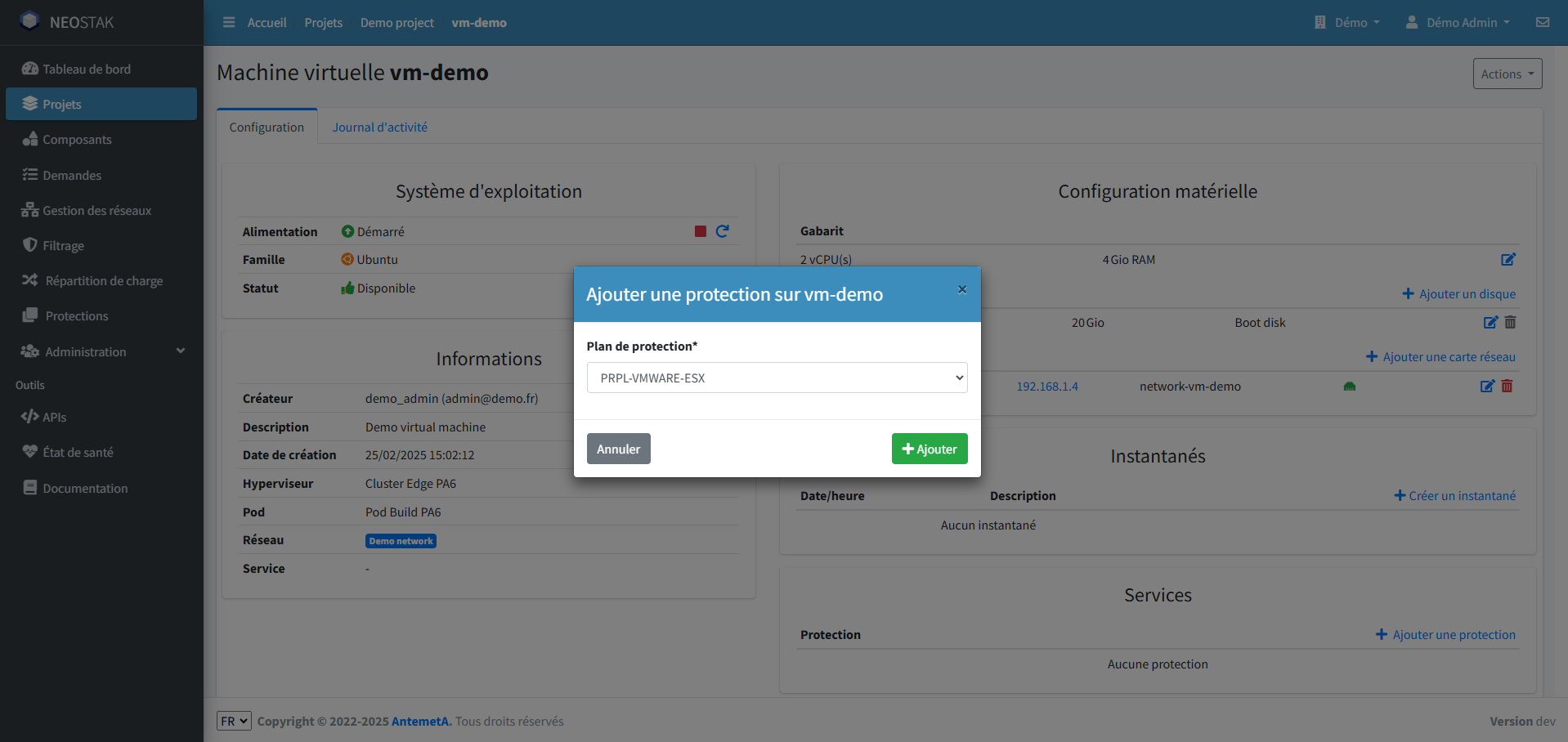Open the Plan de protection dropdown
Image resolution: width=1568 pixels, height=742 pixels.
point(776,378)
